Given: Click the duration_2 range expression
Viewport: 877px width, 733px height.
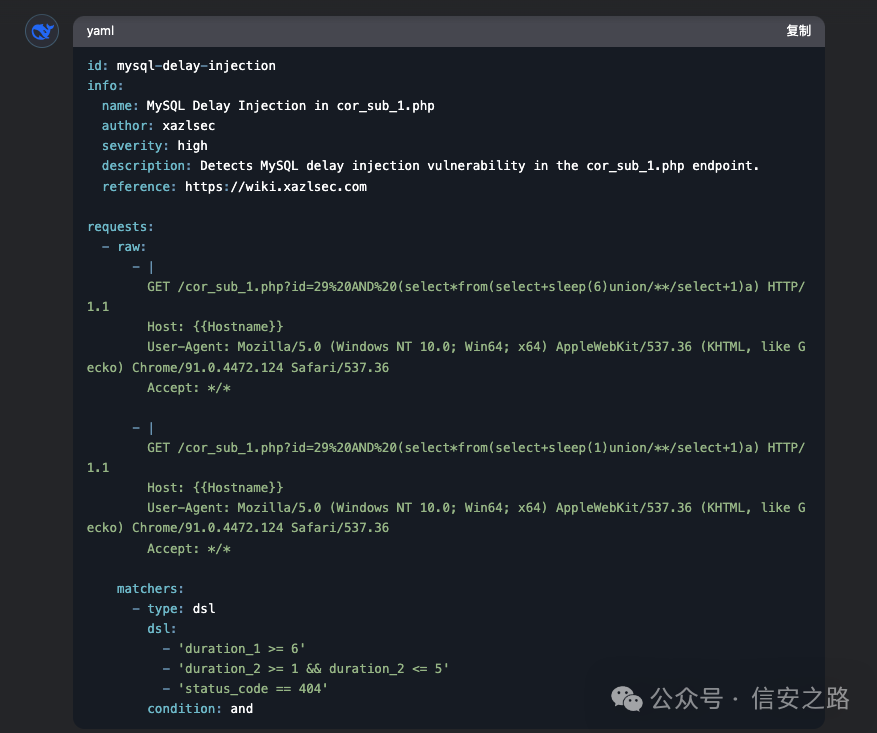Looking at the screenshot, I should pyautogui.click(x=313, y=669).
